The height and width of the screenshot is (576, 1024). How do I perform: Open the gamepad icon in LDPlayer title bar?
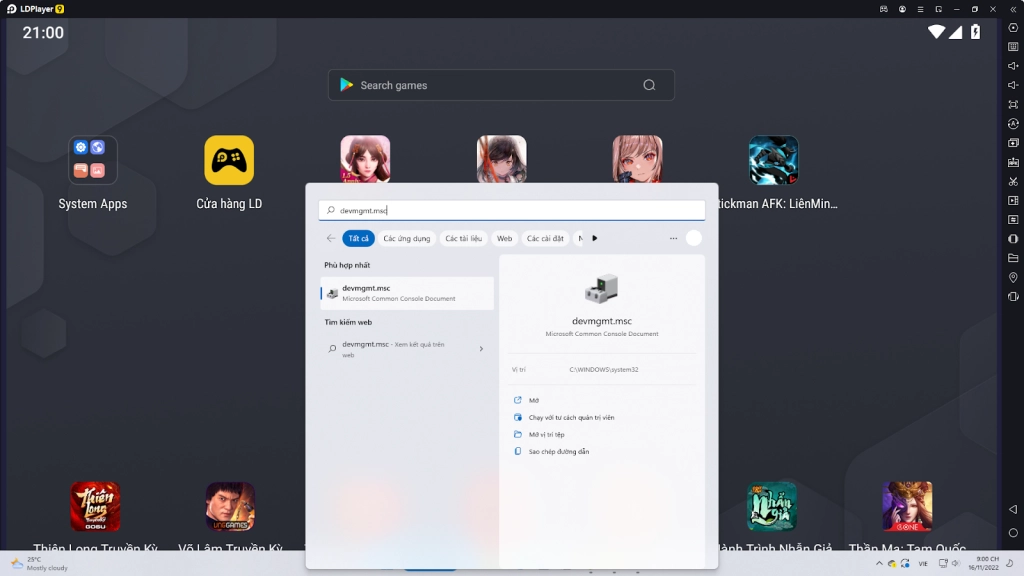[884, 9]
